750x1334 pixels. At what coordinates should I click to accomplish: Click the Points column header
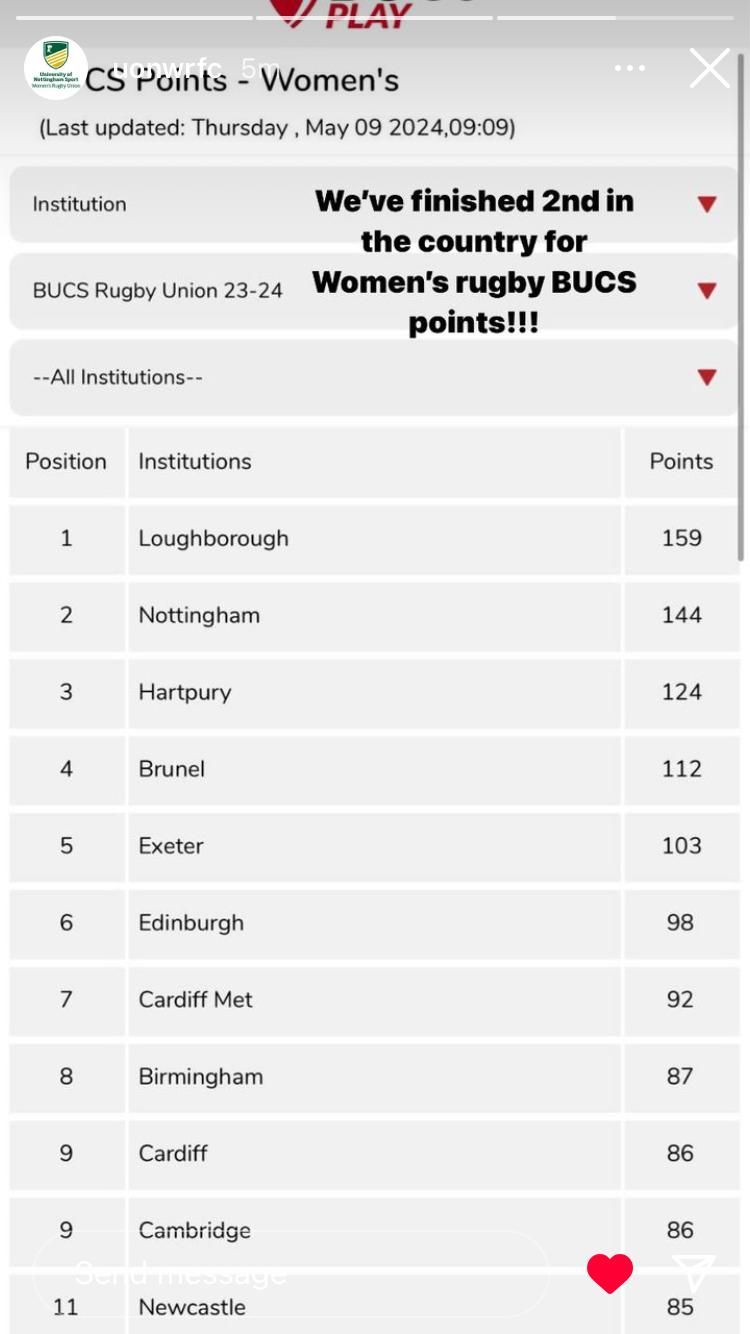point(681,461)
